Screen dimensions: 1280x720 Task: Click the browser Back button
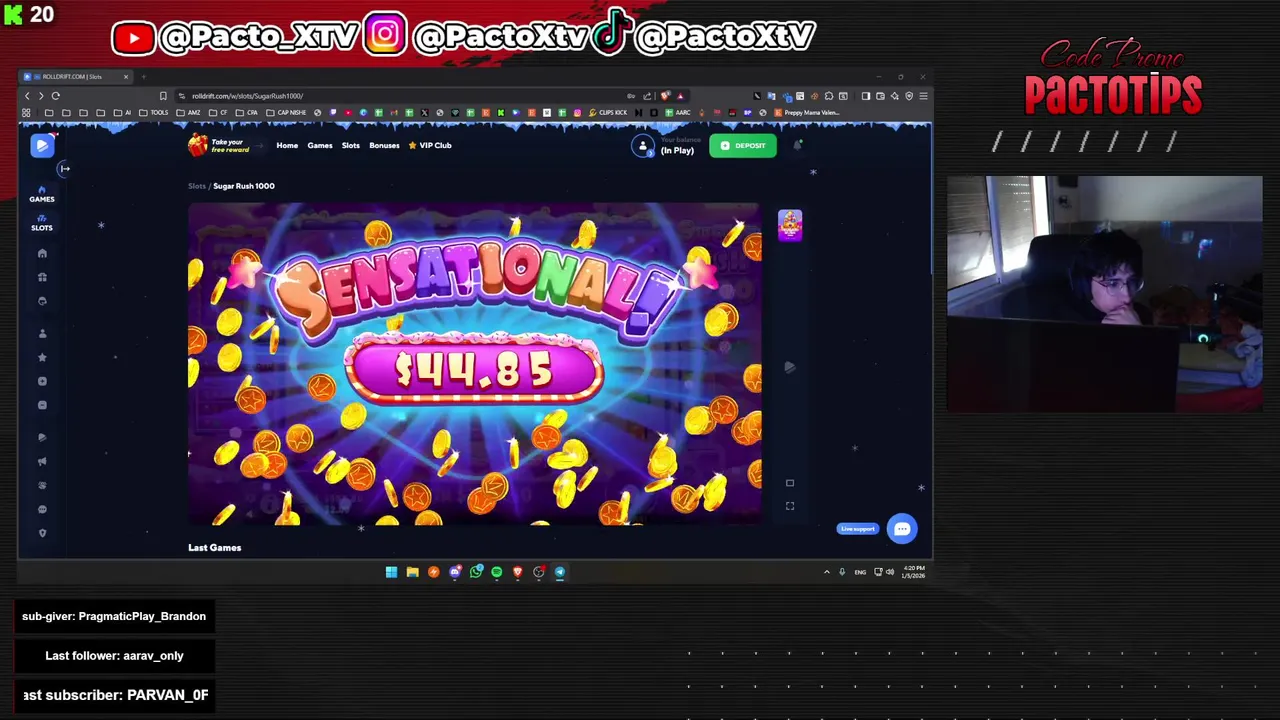pyautogui.click(x=28, y=96)
